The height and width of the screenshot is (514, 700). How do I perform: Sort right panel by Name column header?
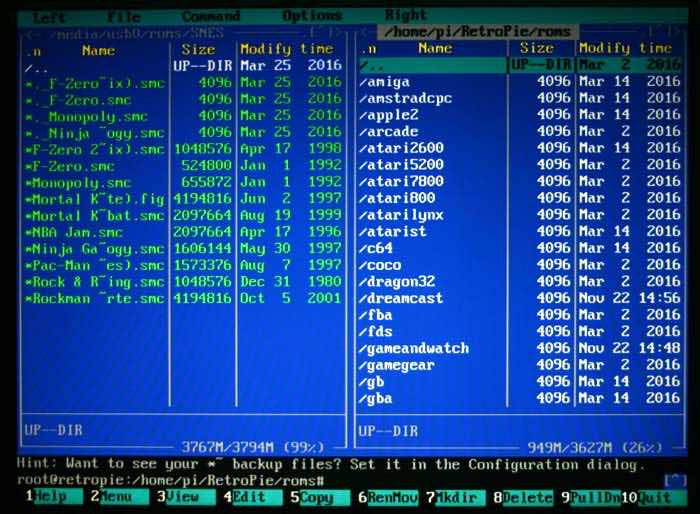[x=435, y=48]
